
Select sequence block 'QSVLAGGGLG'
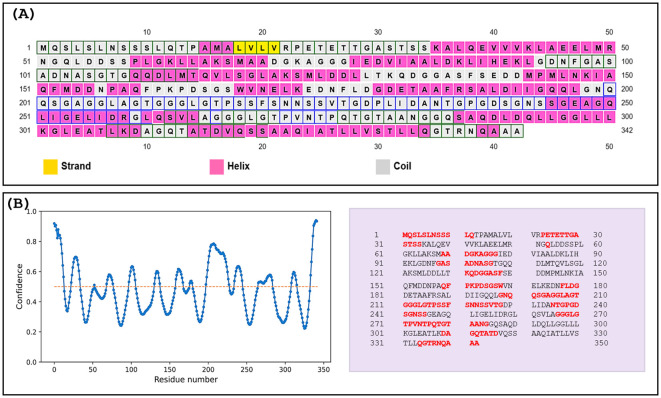coord(555,315)
